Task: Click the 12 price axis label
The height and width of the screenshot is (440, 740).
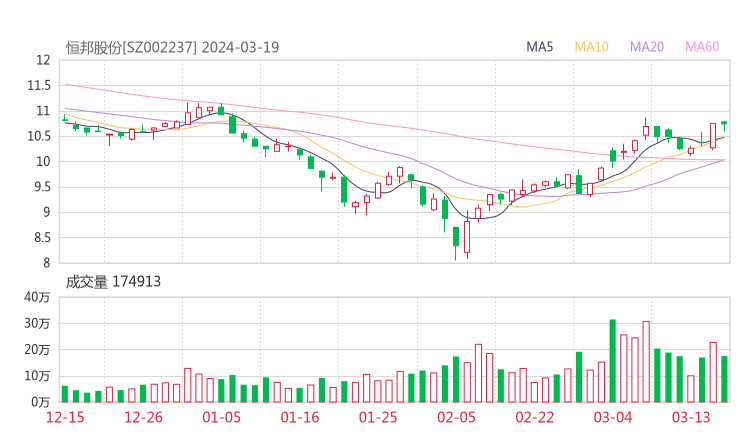Action: tap(43, 60)
